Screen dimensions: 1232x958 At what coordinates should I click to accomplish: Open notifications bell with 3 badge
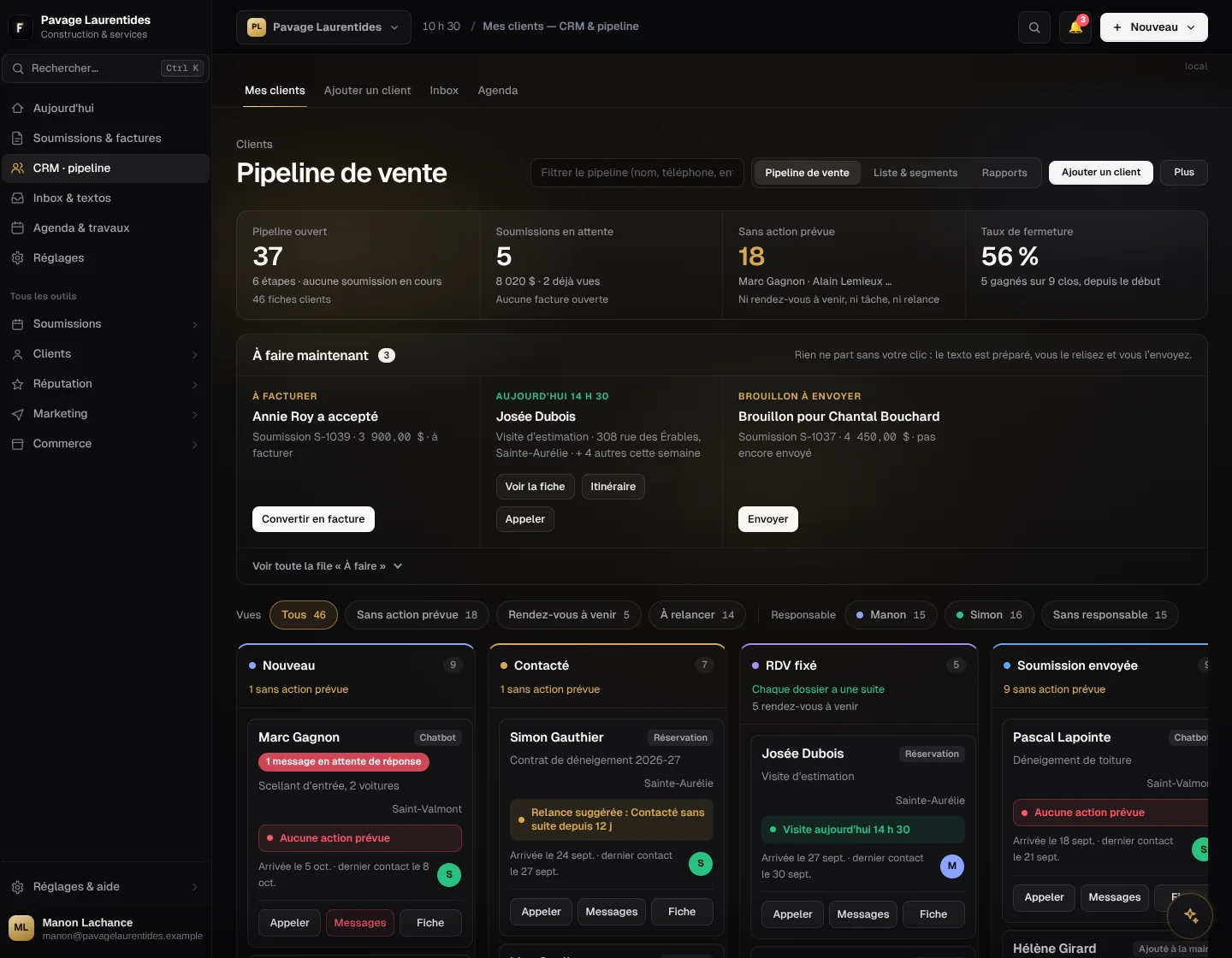click(x=1075, y=27)
